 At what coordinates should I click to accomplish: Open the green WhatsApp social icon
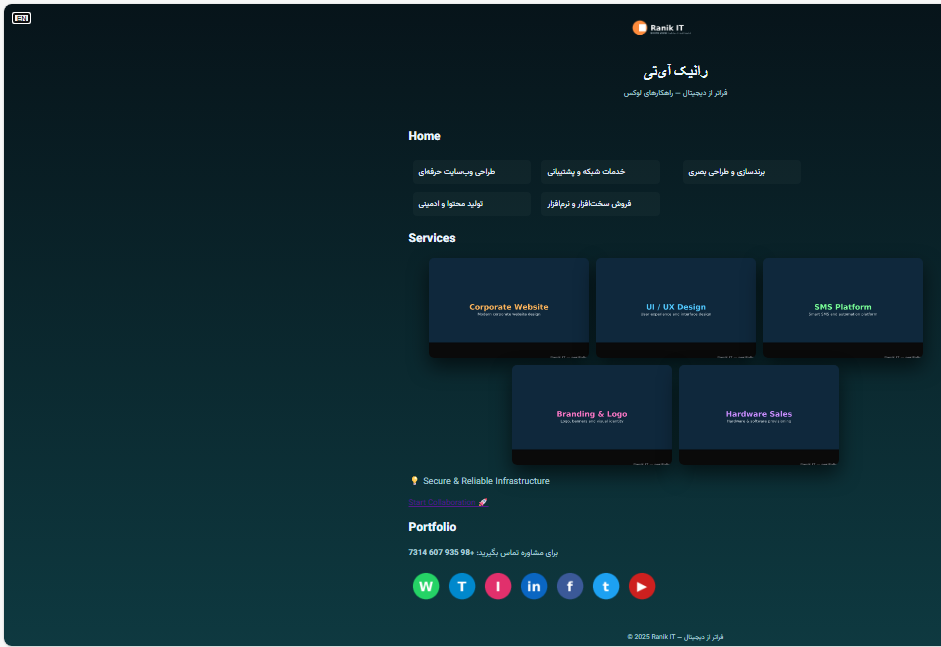426,586
